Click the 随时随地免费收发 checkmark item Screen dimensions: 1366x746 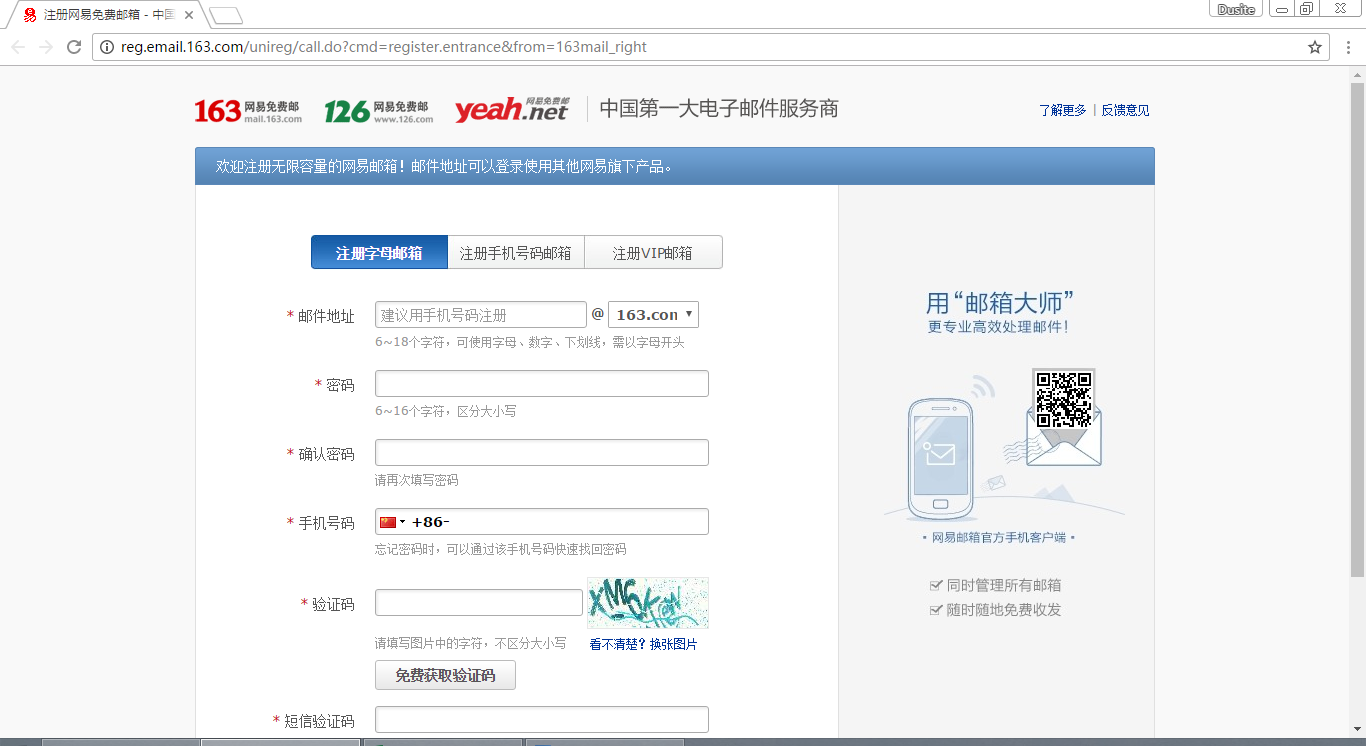(995, 610)
